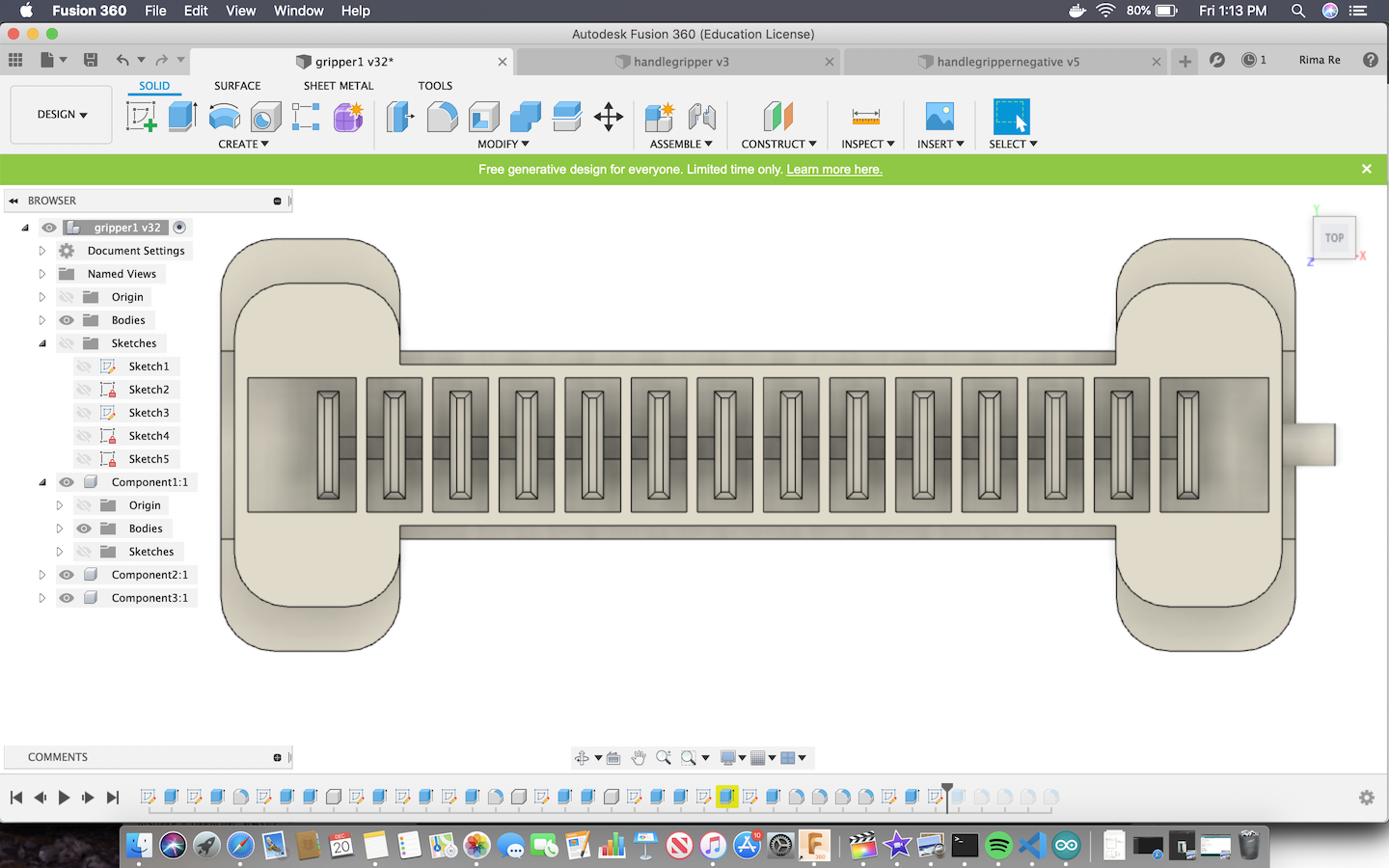Viewport: 1389px width, 868px height.
Task: Select the Joint tool in Assemble
Action: 701,117
